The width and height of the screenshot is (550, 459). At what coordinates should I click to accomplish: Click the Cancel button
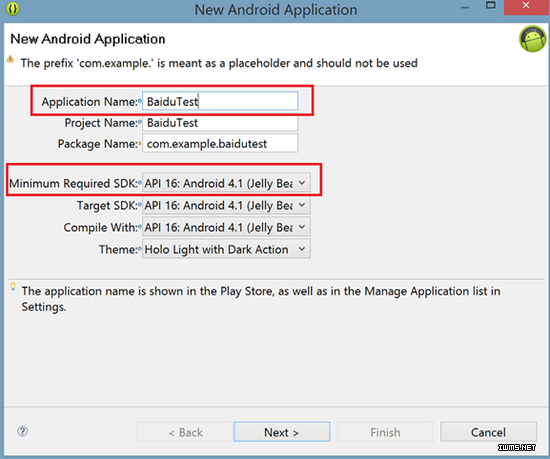488,432
